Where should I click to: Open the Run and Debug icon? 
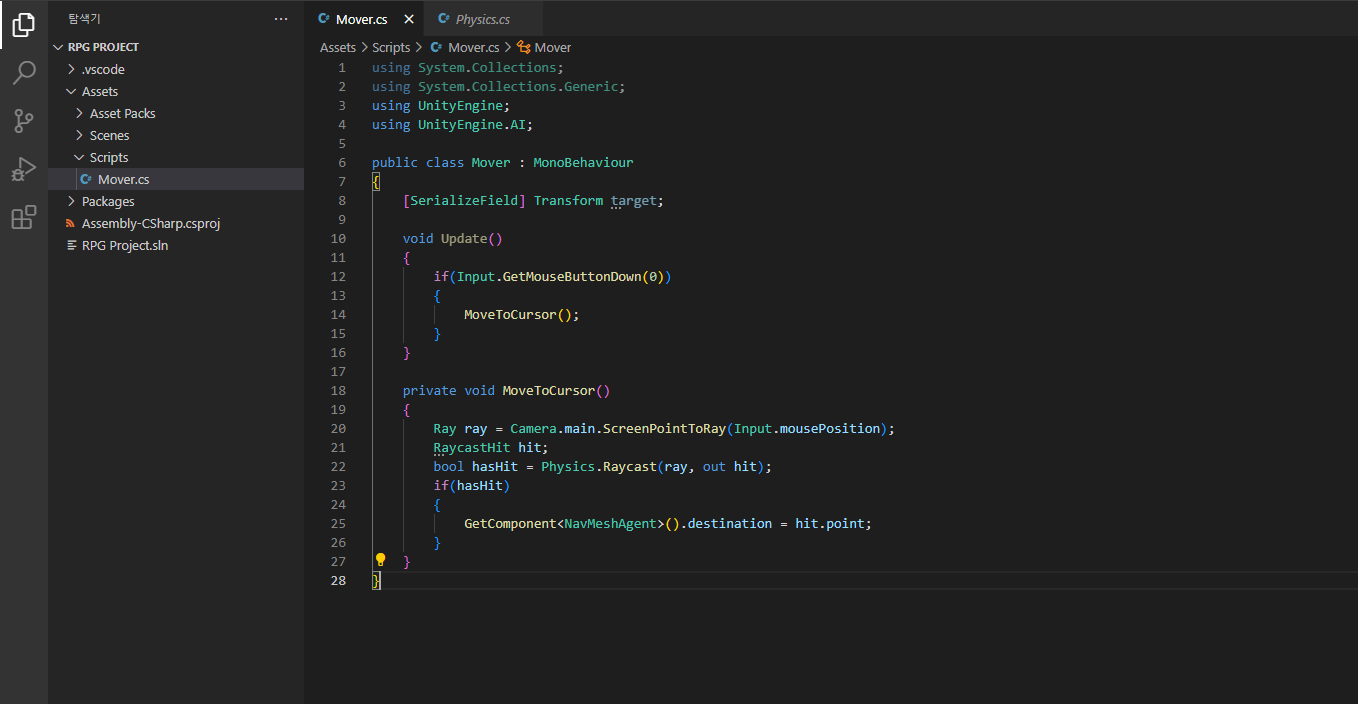click(x=23, y=169)
